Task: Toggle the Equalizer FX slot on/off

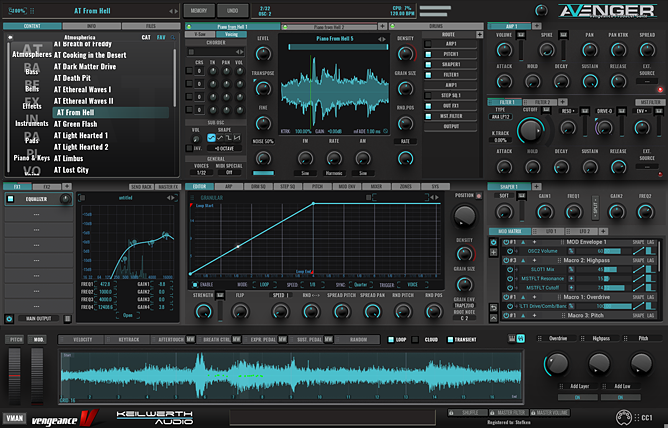Action: [11, 199]
